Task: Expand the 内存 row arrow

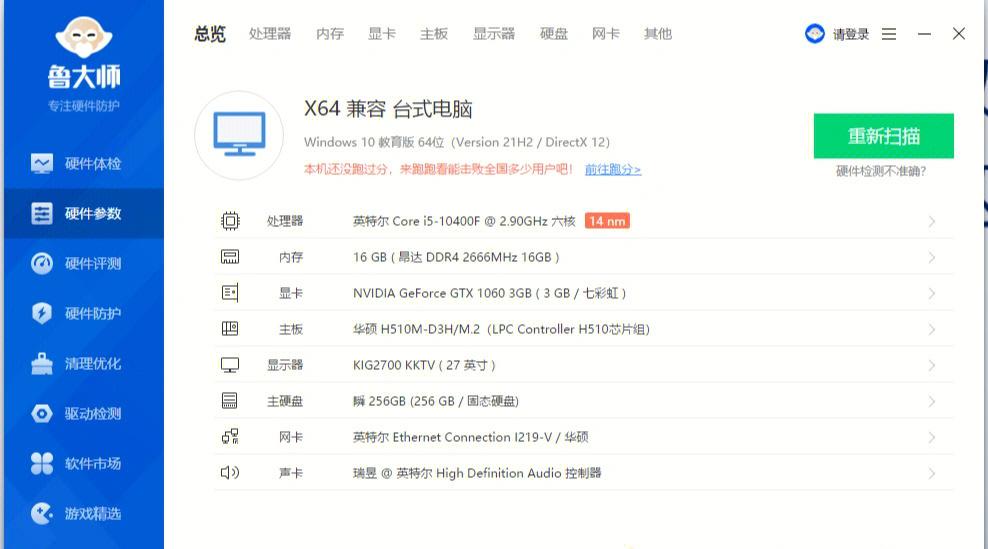Action: coord(932,257)
